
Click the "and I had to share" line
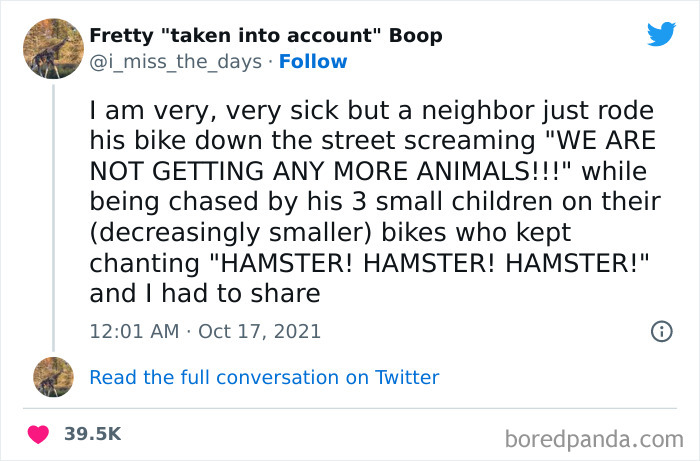[x=204, y=293]
